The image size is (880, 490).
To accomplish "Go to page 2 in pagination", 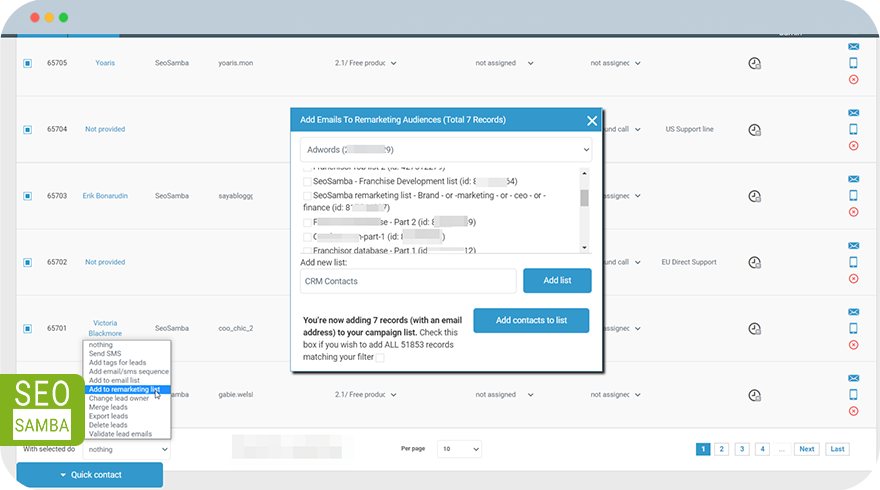I will pos(722,449).
